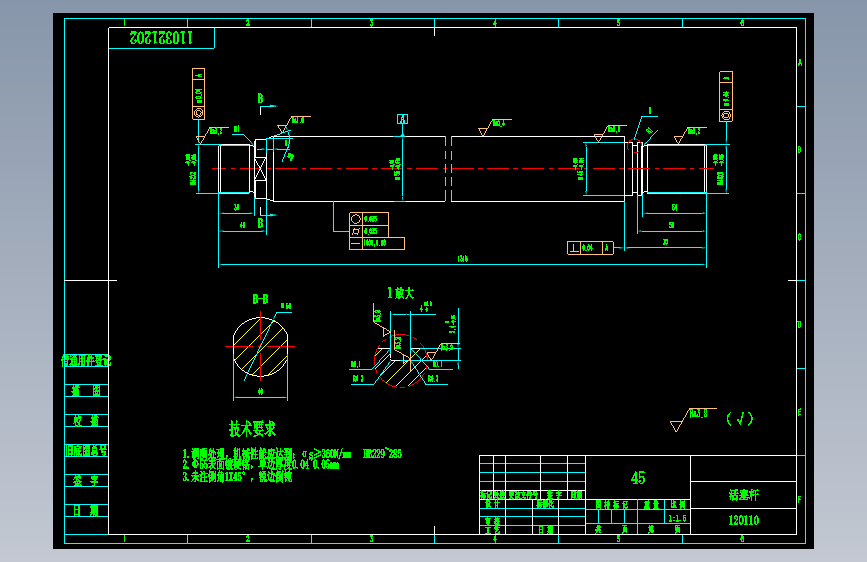Click the 旧底图总号 cell in left margin
The image size is (867, 562).
tap(86, 451)
